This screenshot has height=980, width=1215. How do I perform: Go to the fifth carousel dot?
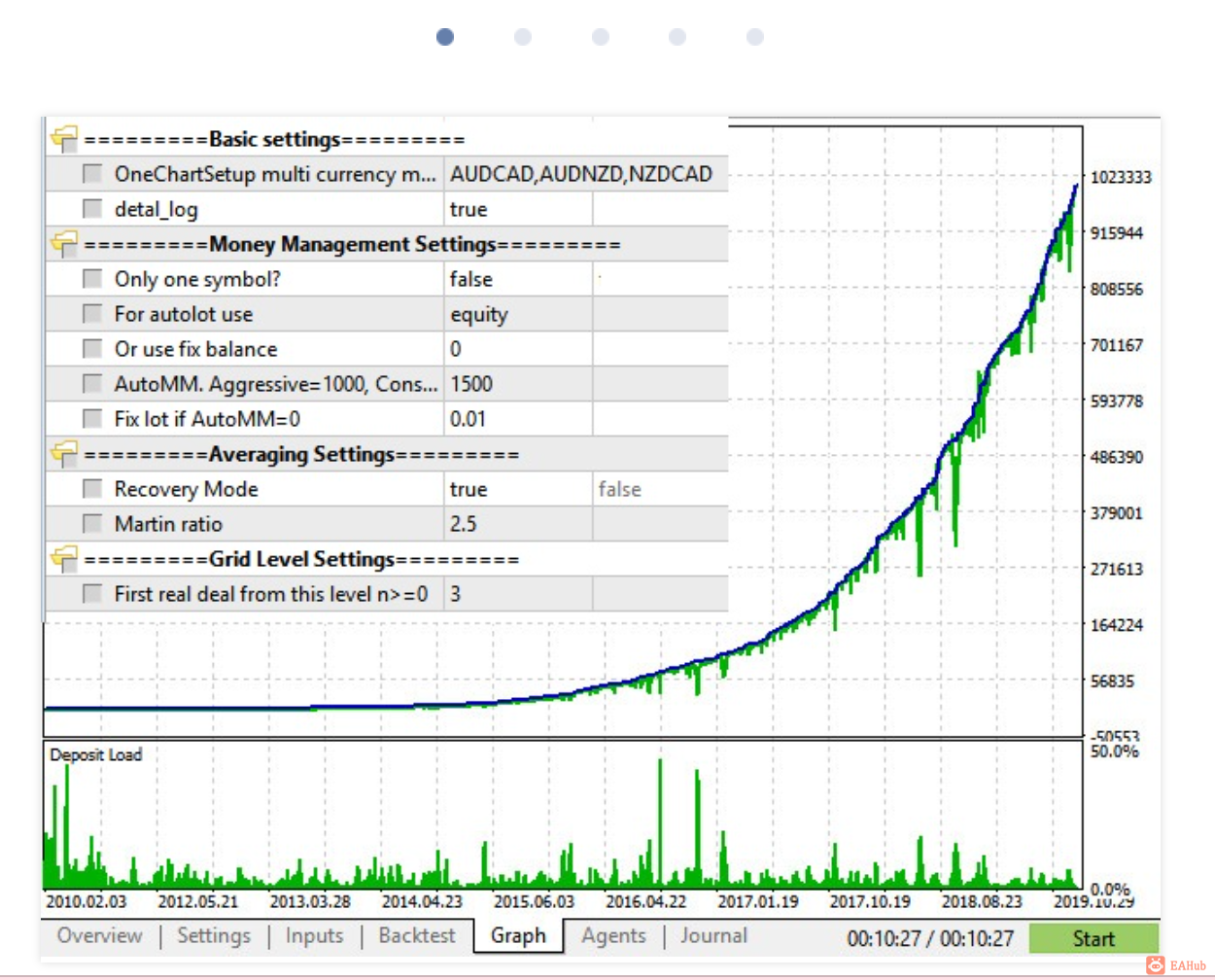pos(755,37)
